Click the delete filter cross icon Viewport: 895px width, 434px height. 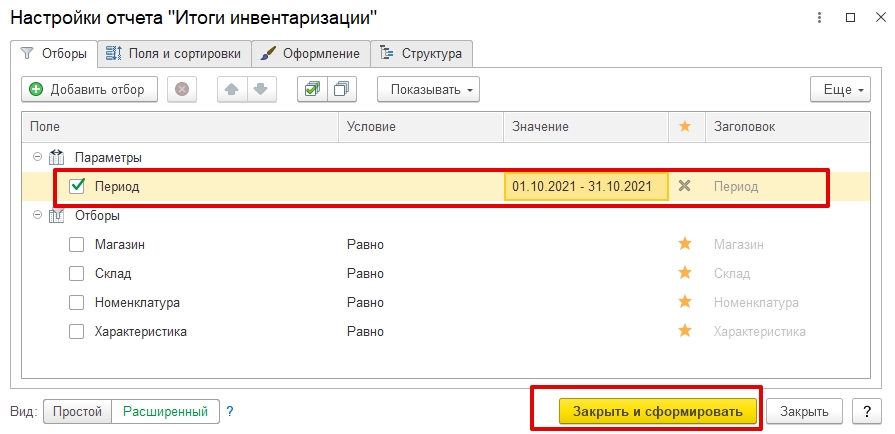[x=182, y=90]
